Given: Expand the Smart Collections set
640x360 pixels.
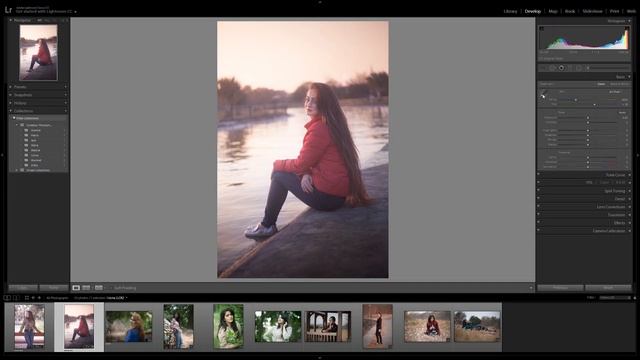Looking at the screenshot, I should click(17, 170).
